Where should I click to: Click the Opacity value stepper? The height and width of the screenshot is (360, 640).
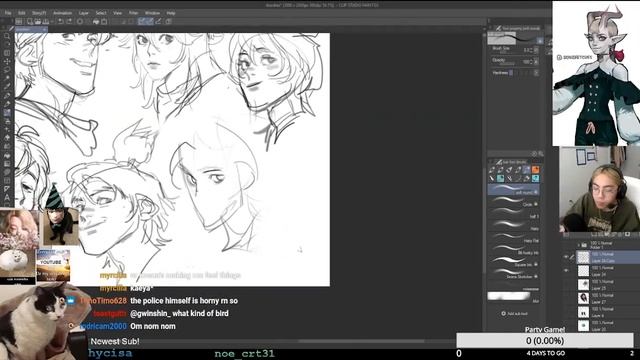[x=531, y=62]
